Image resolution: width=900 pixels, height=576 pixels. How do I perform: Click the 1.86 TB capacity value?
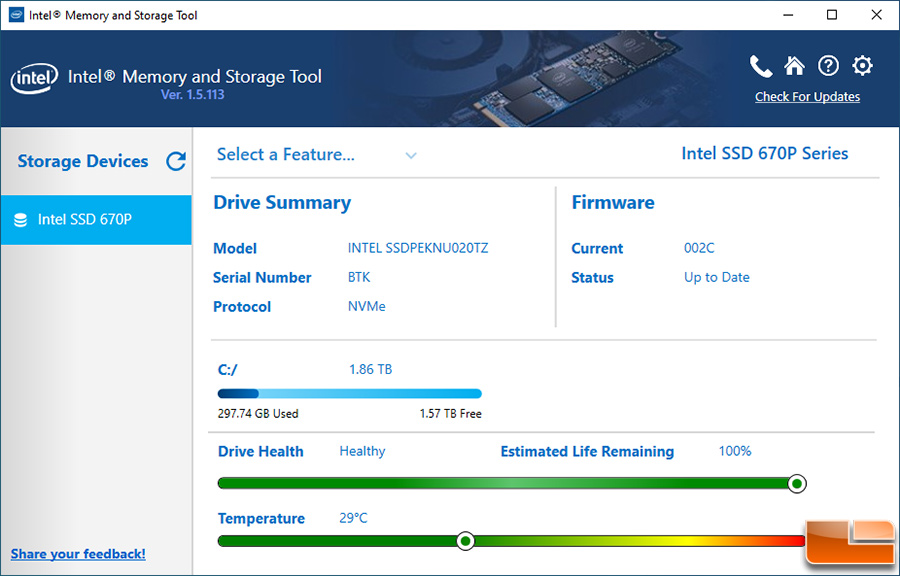[371, 369]
